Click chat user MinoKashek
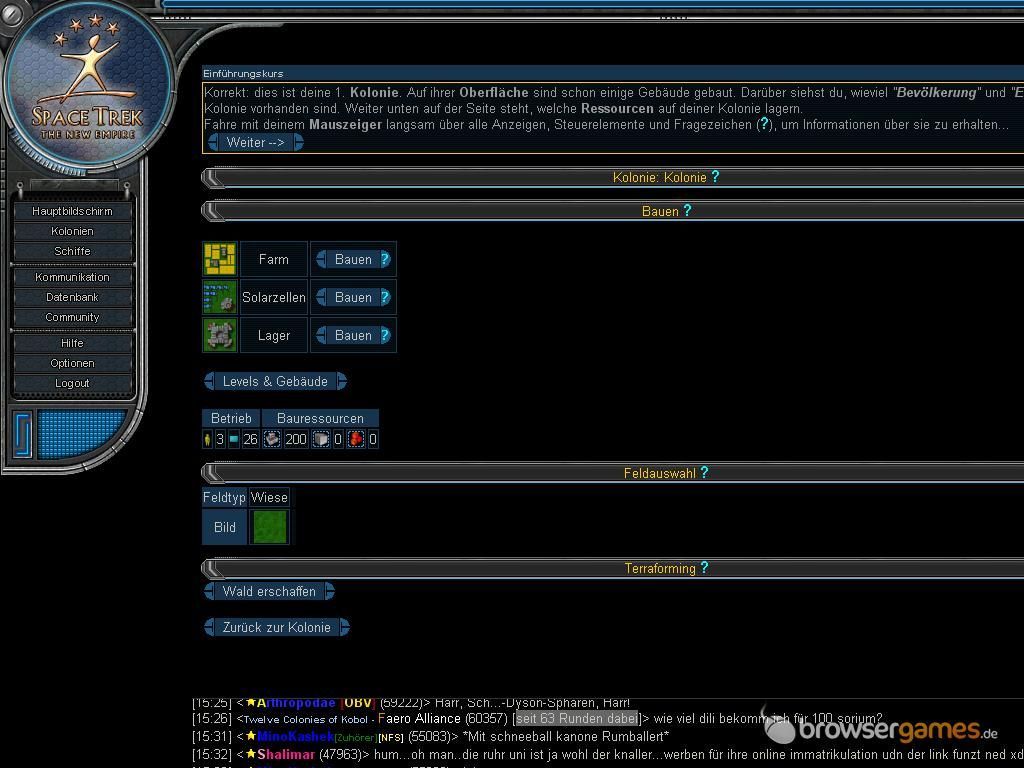1024x768 pixels. tap(295, 736)
